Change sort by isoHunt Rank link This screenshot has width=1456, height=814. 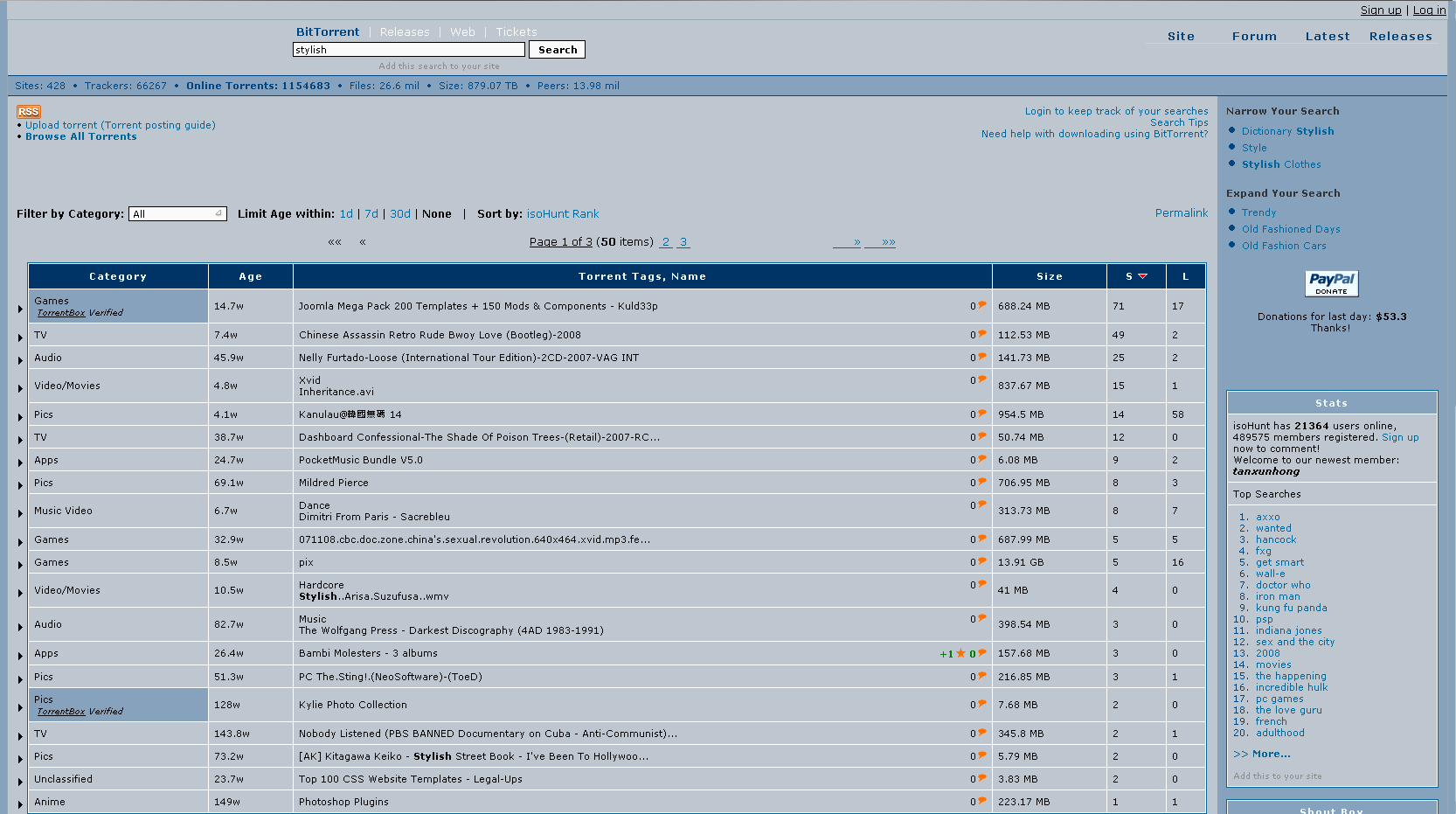(563, 213)
